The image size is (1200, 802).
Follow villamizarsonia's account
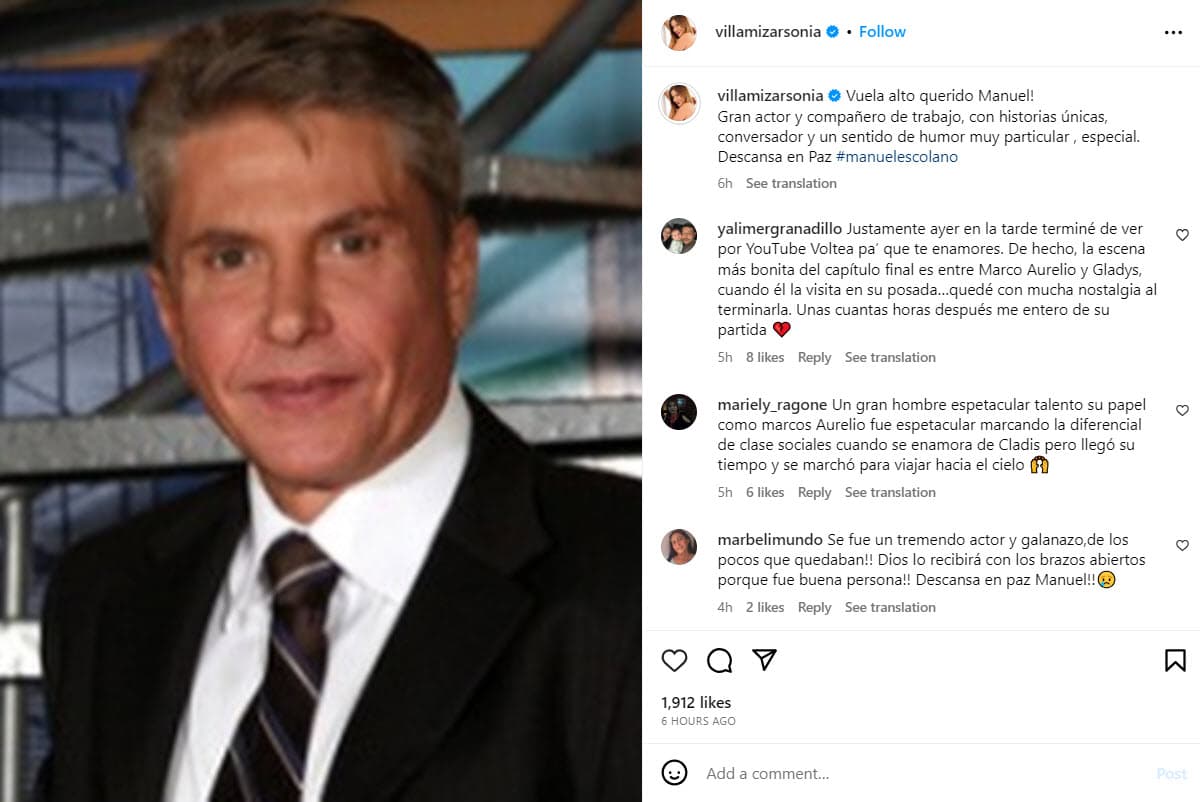pyautogui.click(x=882, y=32)
